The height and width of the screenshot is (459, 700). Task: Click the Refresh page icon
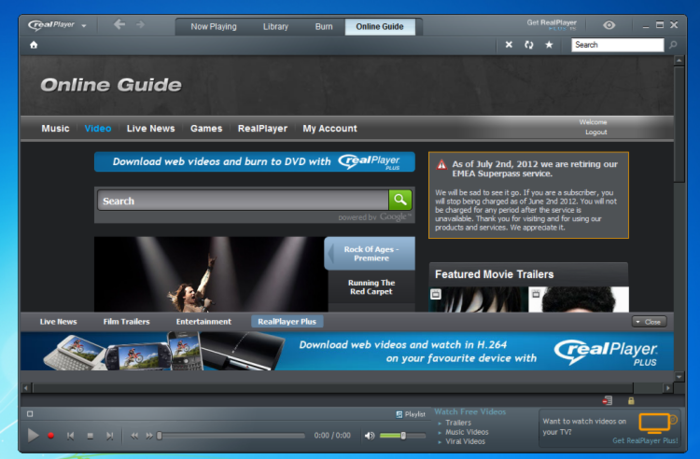click(x=528, y=45)
